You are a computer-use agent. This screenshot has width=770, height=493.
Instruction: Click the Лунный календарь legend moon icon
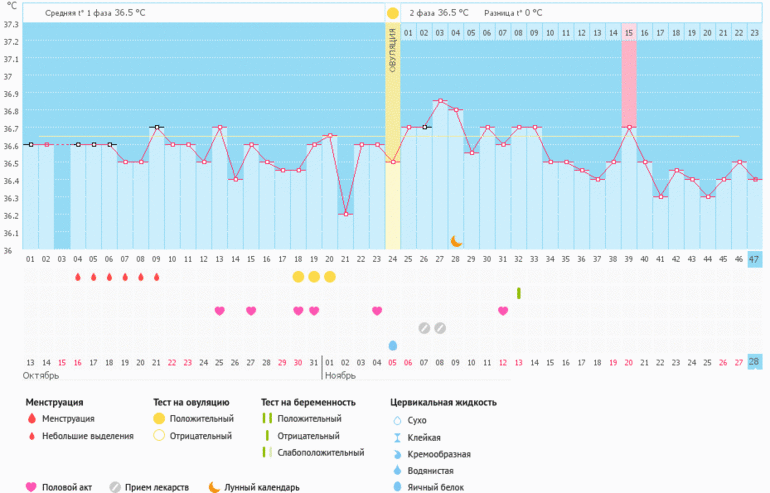[214, 487]
